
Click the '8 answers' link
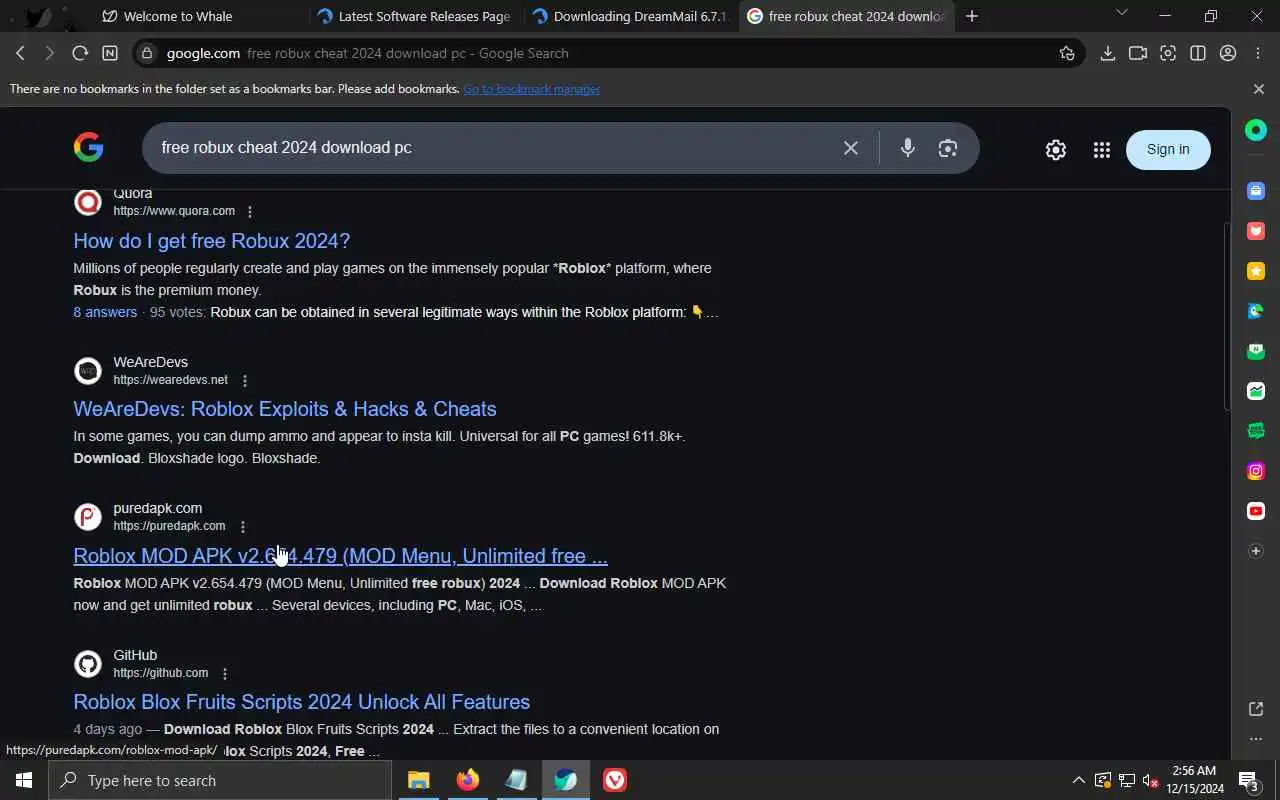click(x=105, y=312)
